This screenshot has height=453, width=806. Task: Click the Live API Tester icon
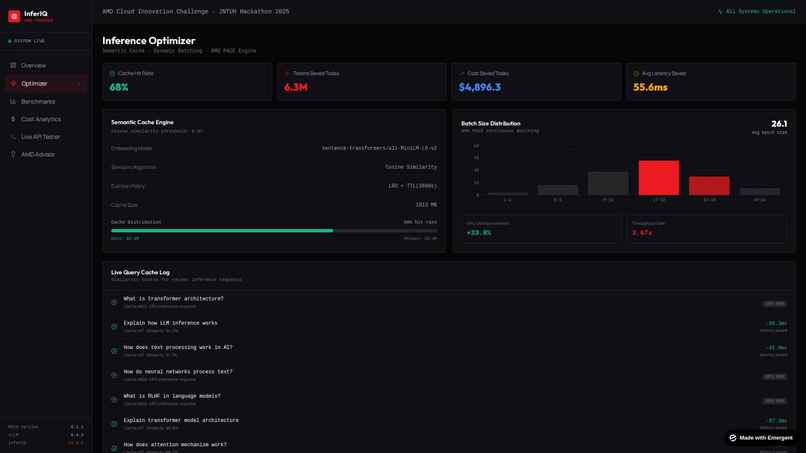[13, 137]
